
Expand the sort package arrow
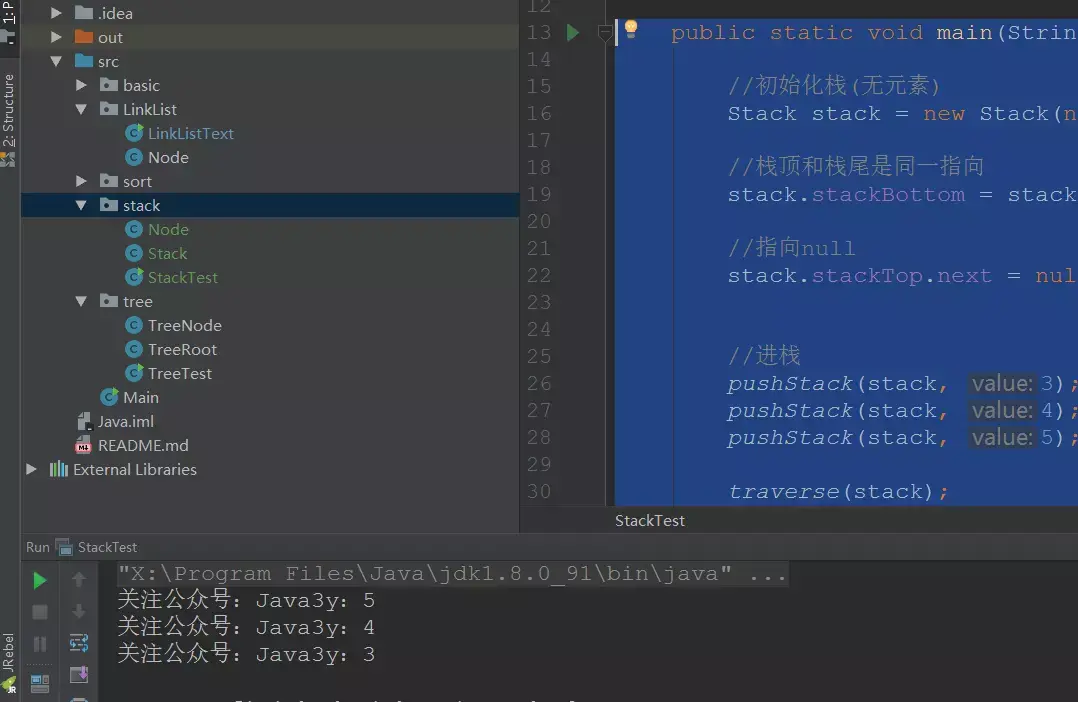[82, 182]
